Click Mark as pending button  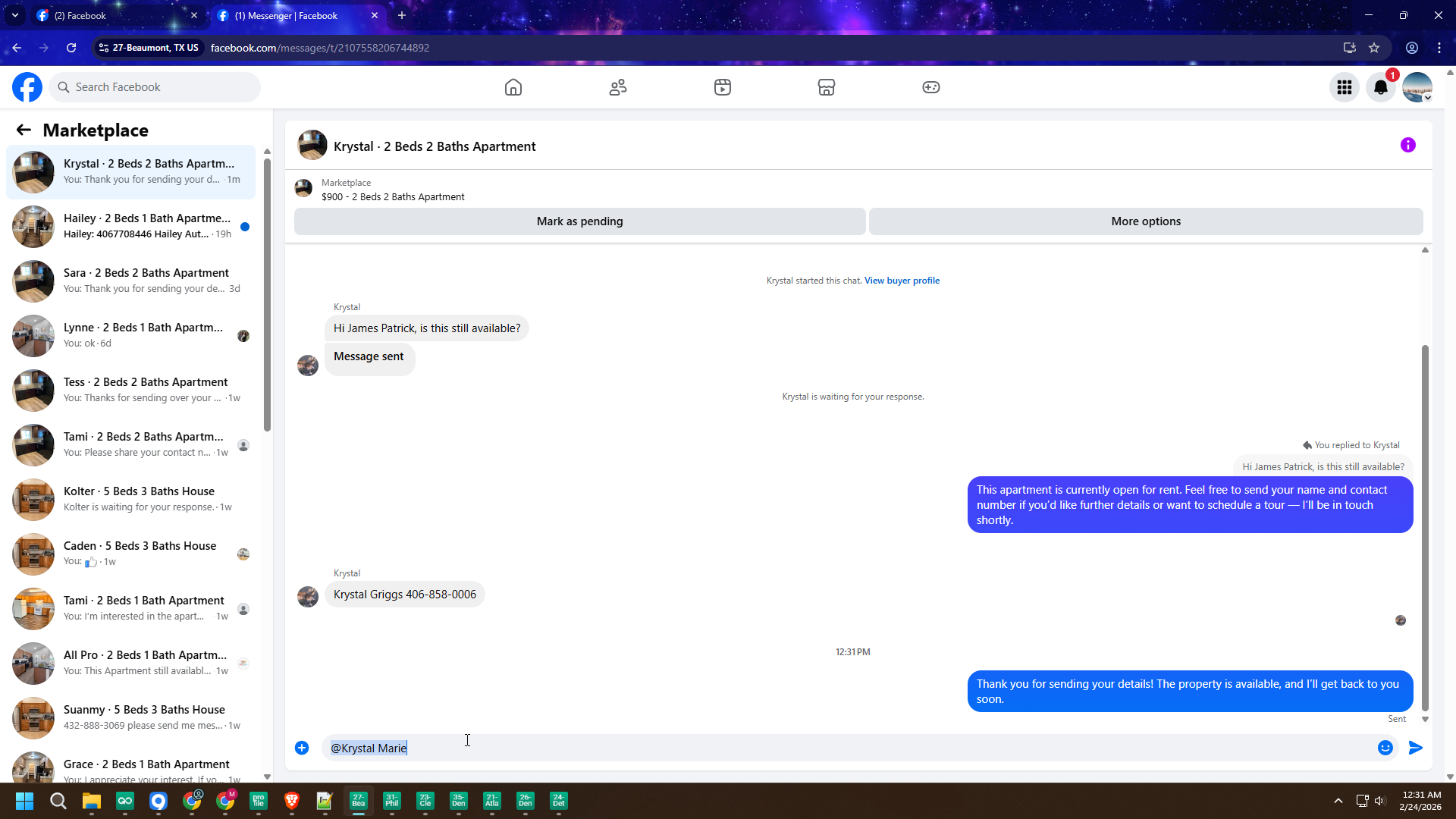pyautogui.click(x=579, y=221)
